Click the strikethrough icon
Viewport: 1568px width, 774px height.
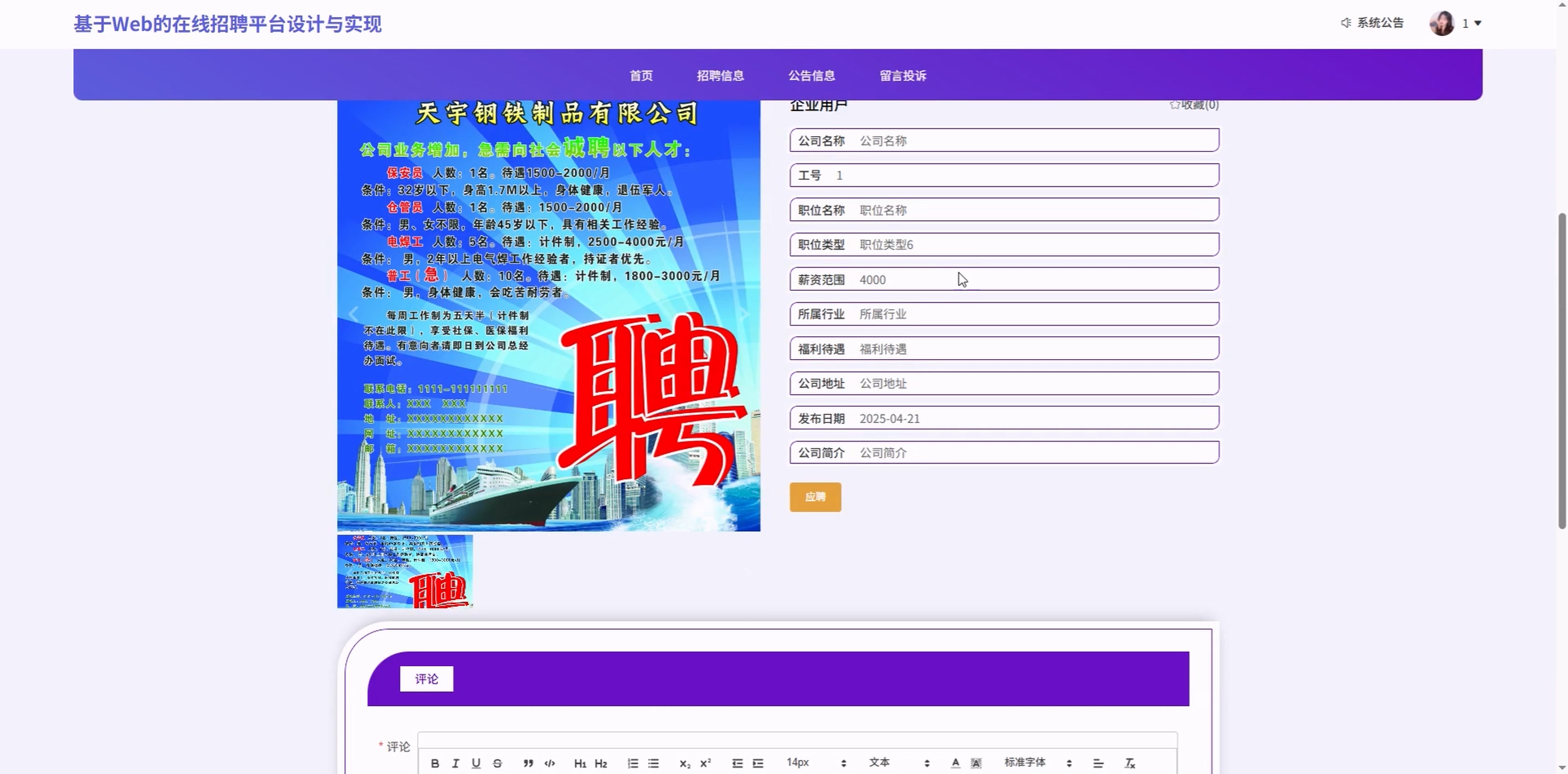click(498, 763)
